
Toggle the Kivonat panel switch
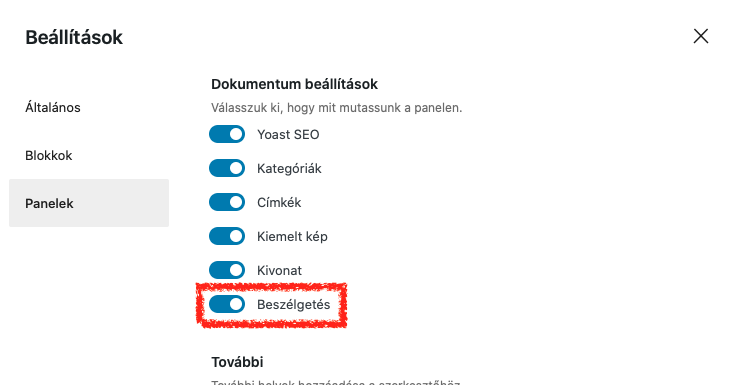pos(227,270)
